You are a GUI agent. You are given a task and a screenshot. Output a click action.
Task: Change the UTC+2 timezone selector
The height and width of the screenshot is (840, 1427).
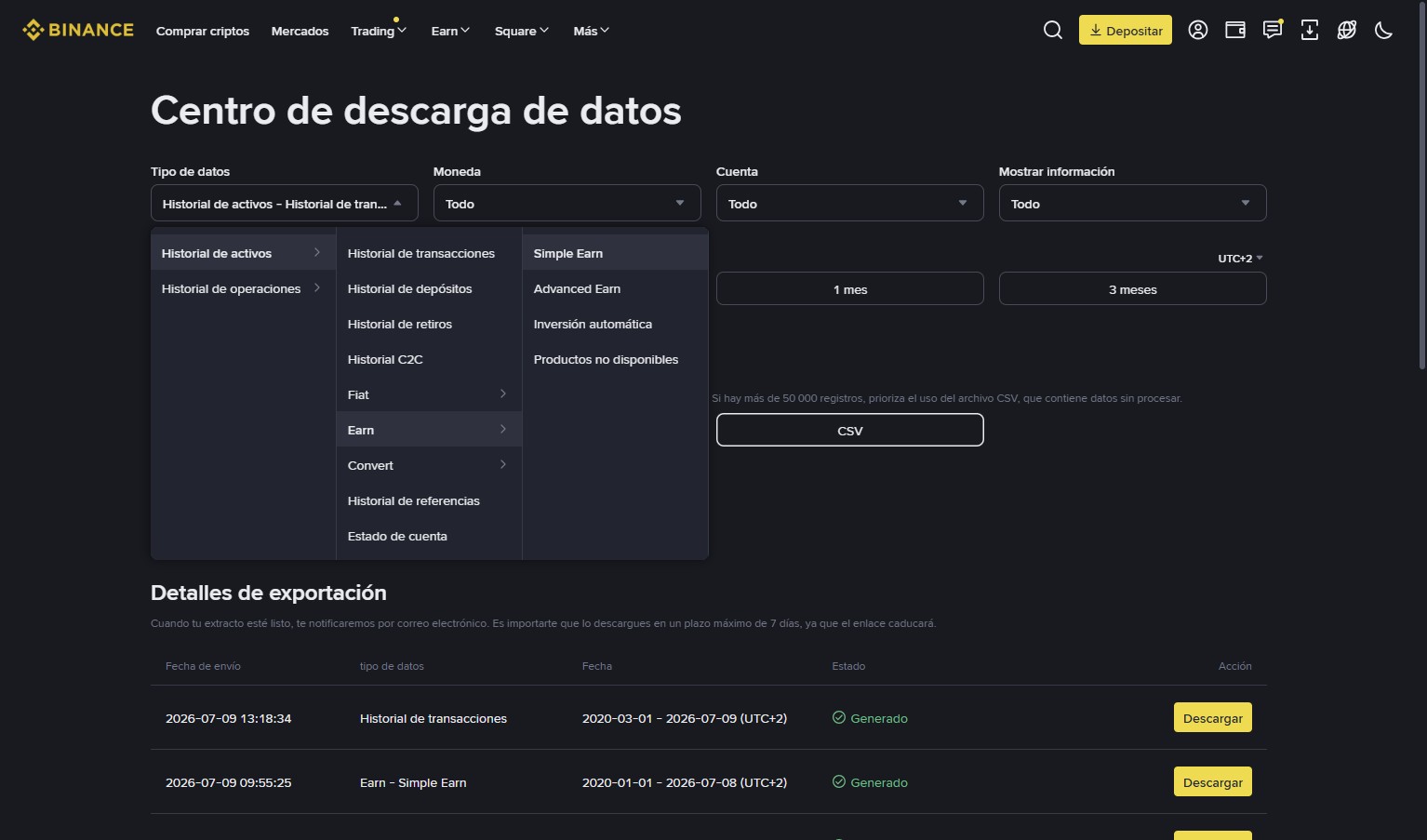1240,259
